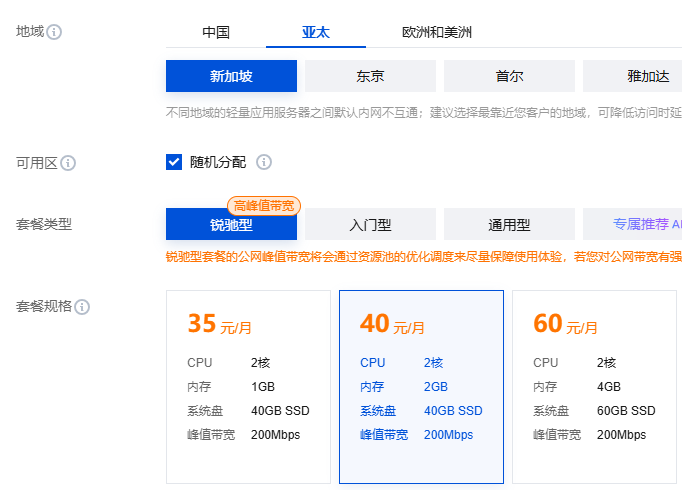The image size is (682, 490).
Task: Select the 亚太 region tab
Action: (316, 33)
